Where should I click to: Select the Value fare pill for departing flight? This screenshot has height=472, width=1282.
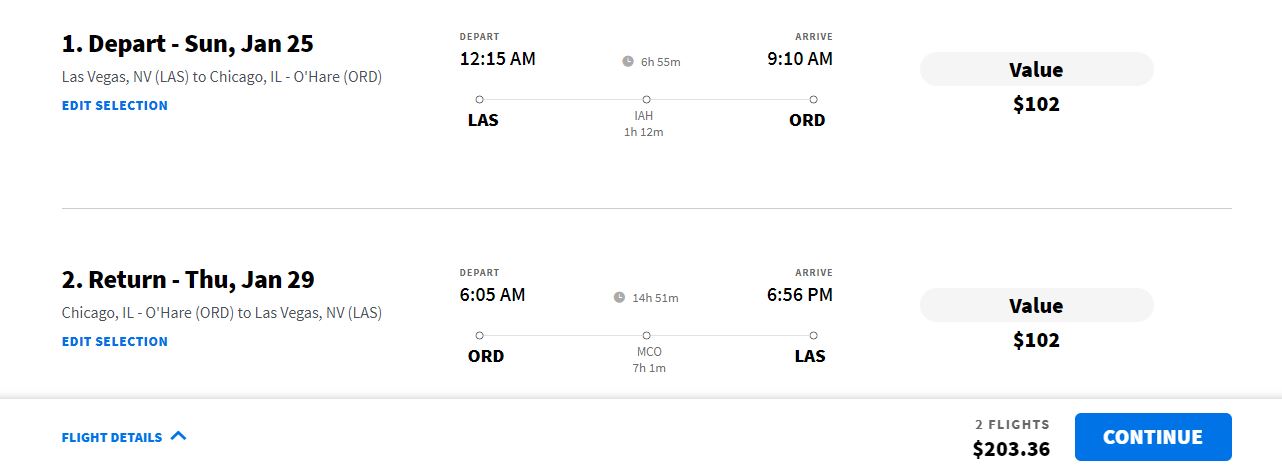point(1036,70)
